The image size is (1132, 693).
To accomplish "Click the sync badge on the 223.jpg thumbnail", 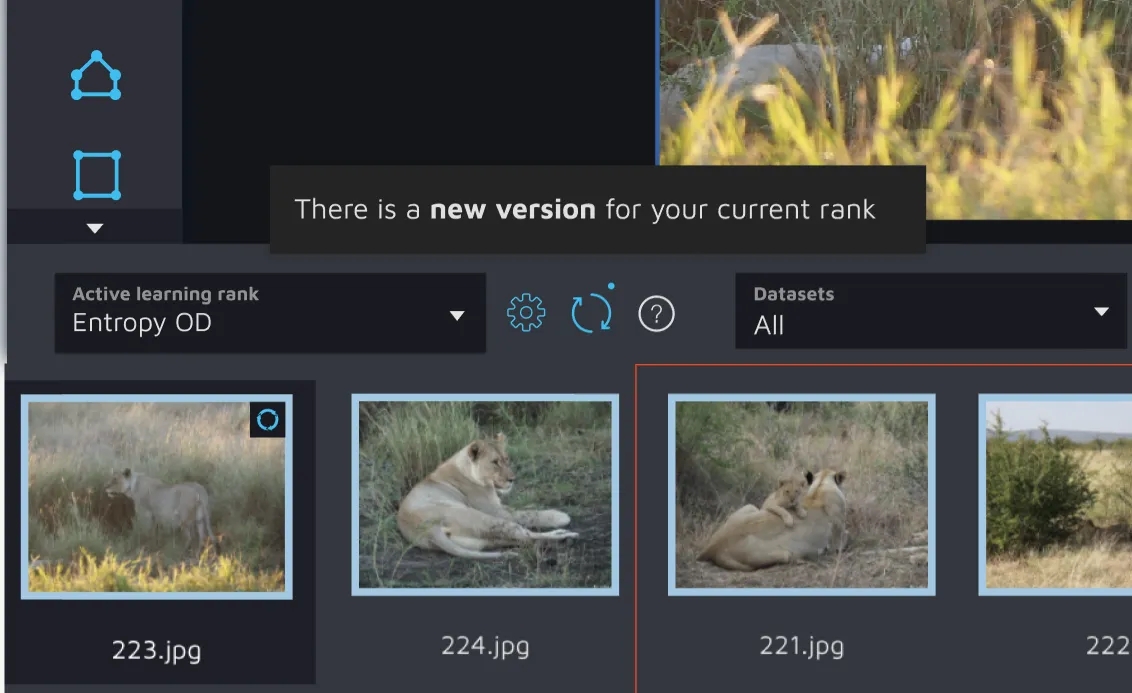I will 267,420.
